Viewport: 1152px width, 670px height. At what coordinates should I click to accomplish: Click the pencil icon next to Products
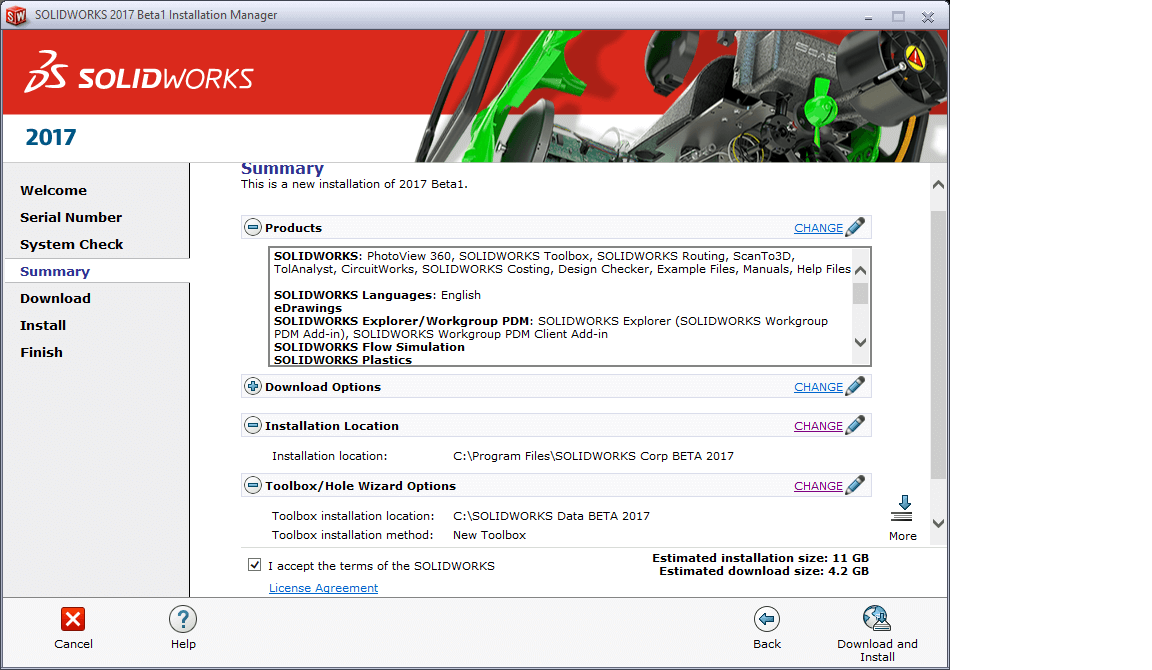click(x=855, y=227)
